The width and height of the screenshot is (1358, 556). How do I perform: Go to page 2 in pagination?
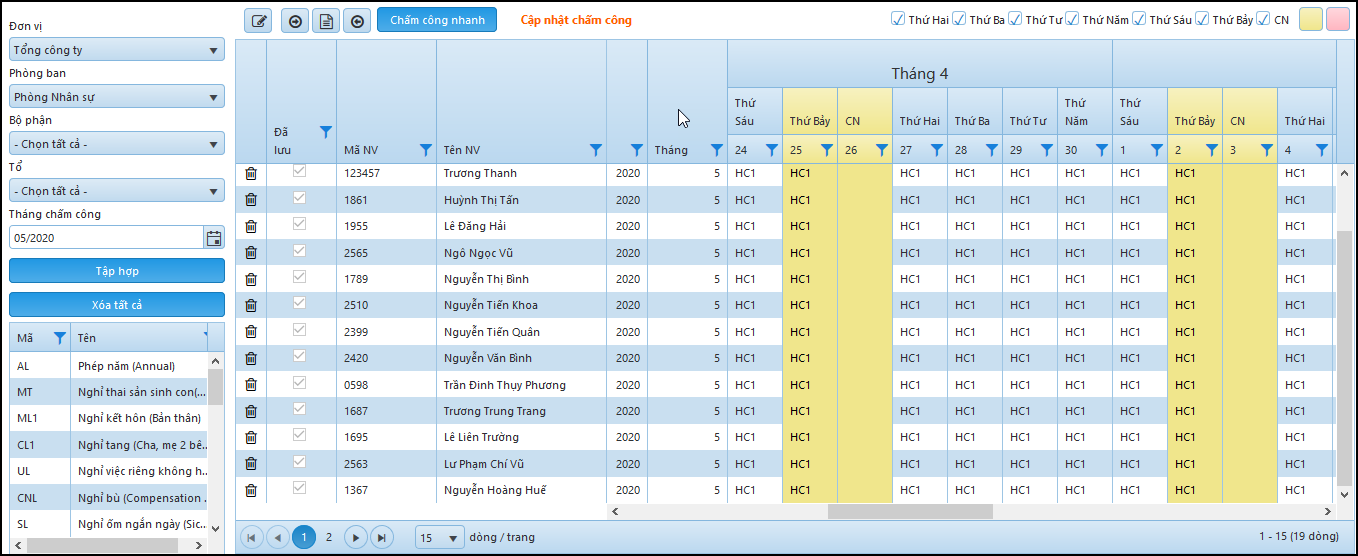tap(329, 537)
